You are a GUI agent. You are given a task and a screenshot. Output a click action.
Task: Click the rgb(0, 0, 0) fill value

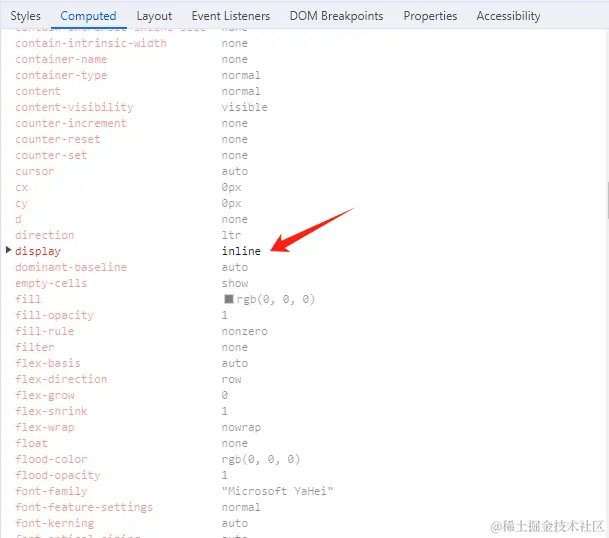coord(276,299)
